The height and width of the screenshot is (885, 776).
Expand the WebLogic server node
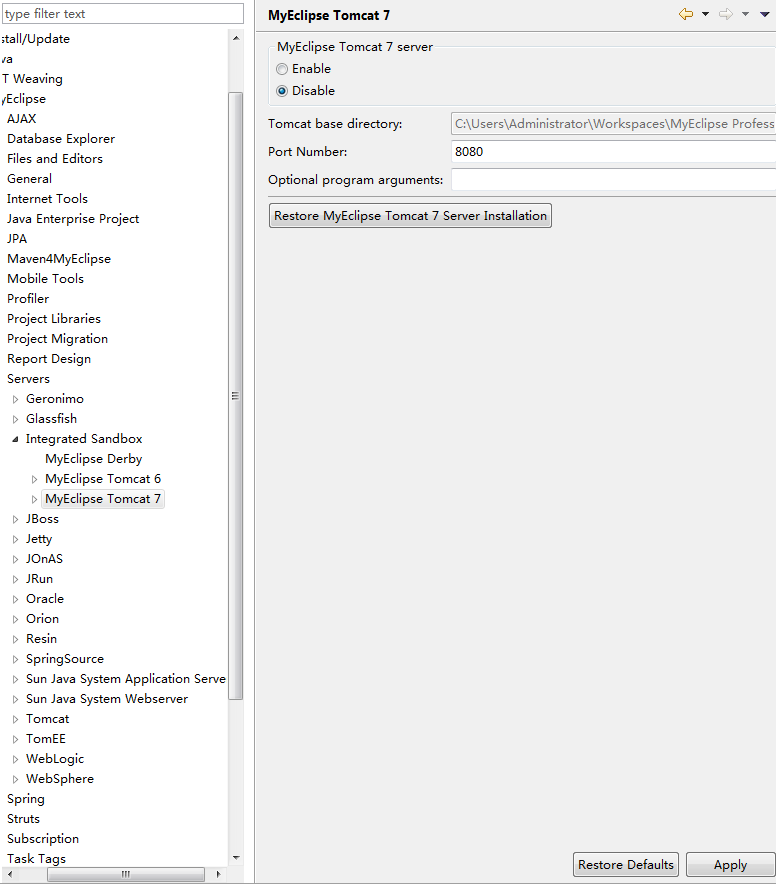15,760
